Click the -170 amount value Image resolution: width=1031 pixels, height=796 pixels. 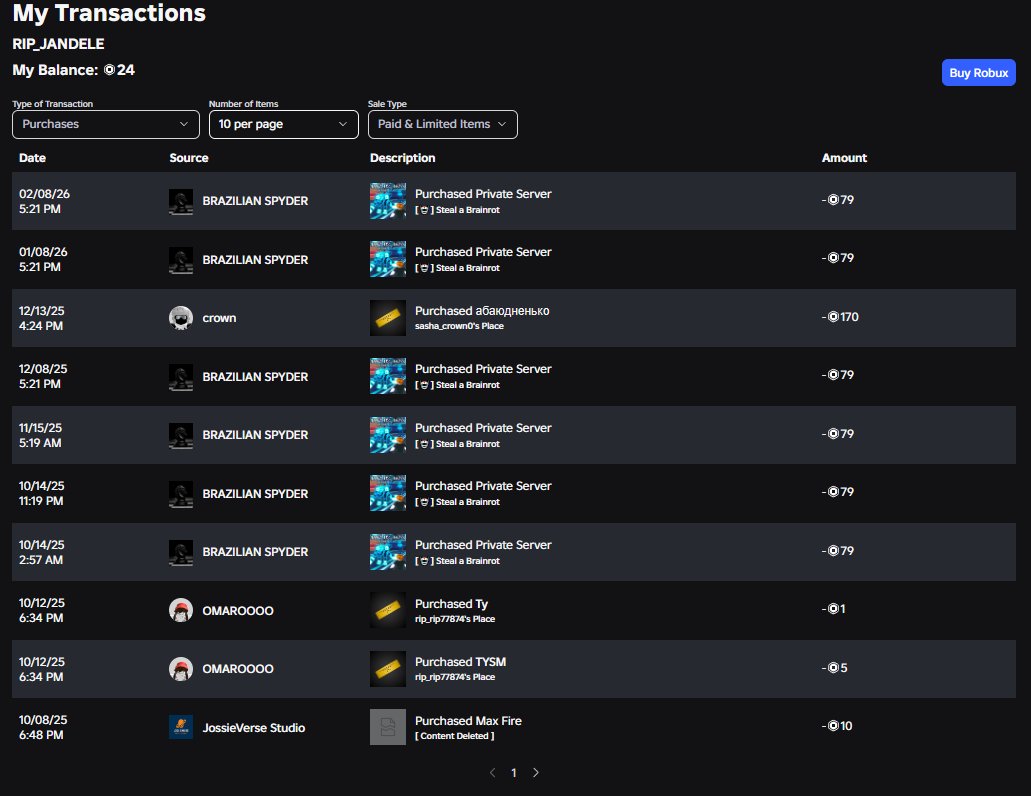click(840, 317)
